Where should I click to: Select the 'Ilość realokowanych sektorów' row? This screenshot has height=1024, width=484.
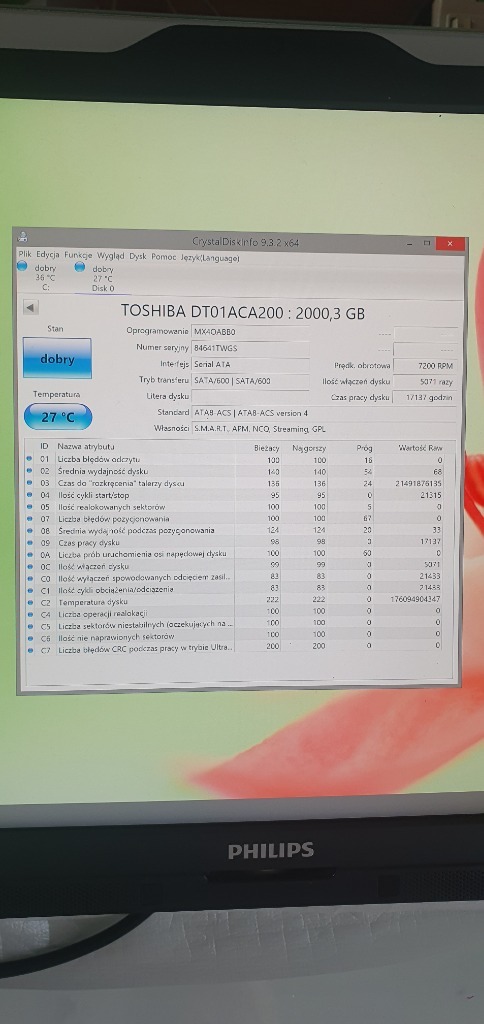pos(234,507)
